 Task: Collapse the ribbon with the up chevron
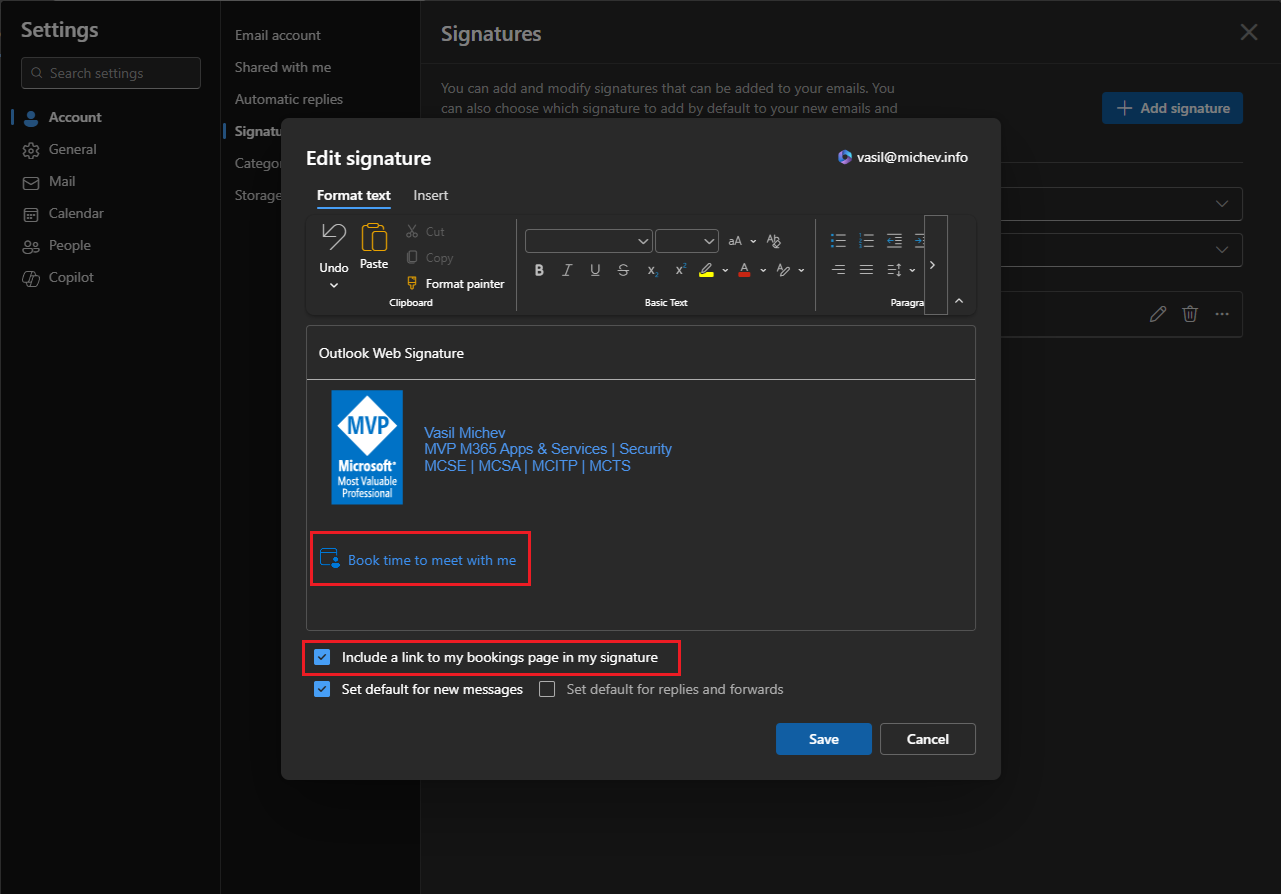959,301
